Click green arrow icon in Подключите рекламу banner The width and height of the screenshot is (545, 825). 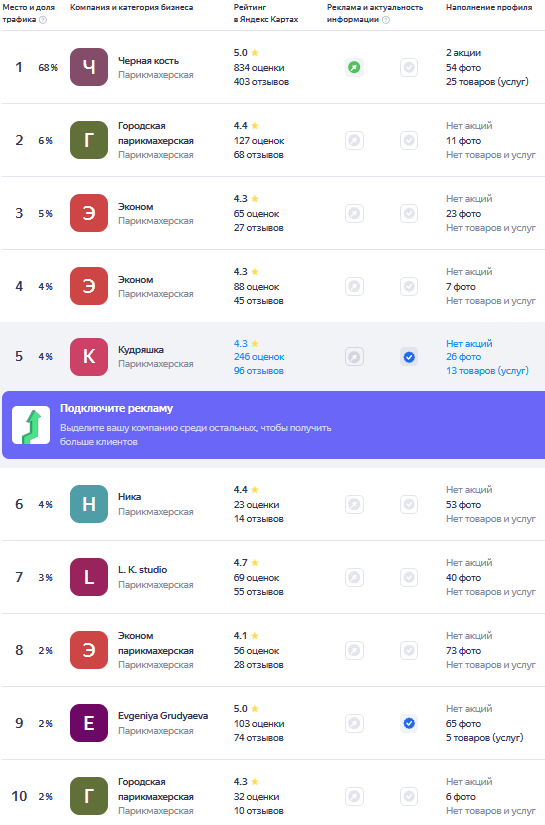pos(31,425)
